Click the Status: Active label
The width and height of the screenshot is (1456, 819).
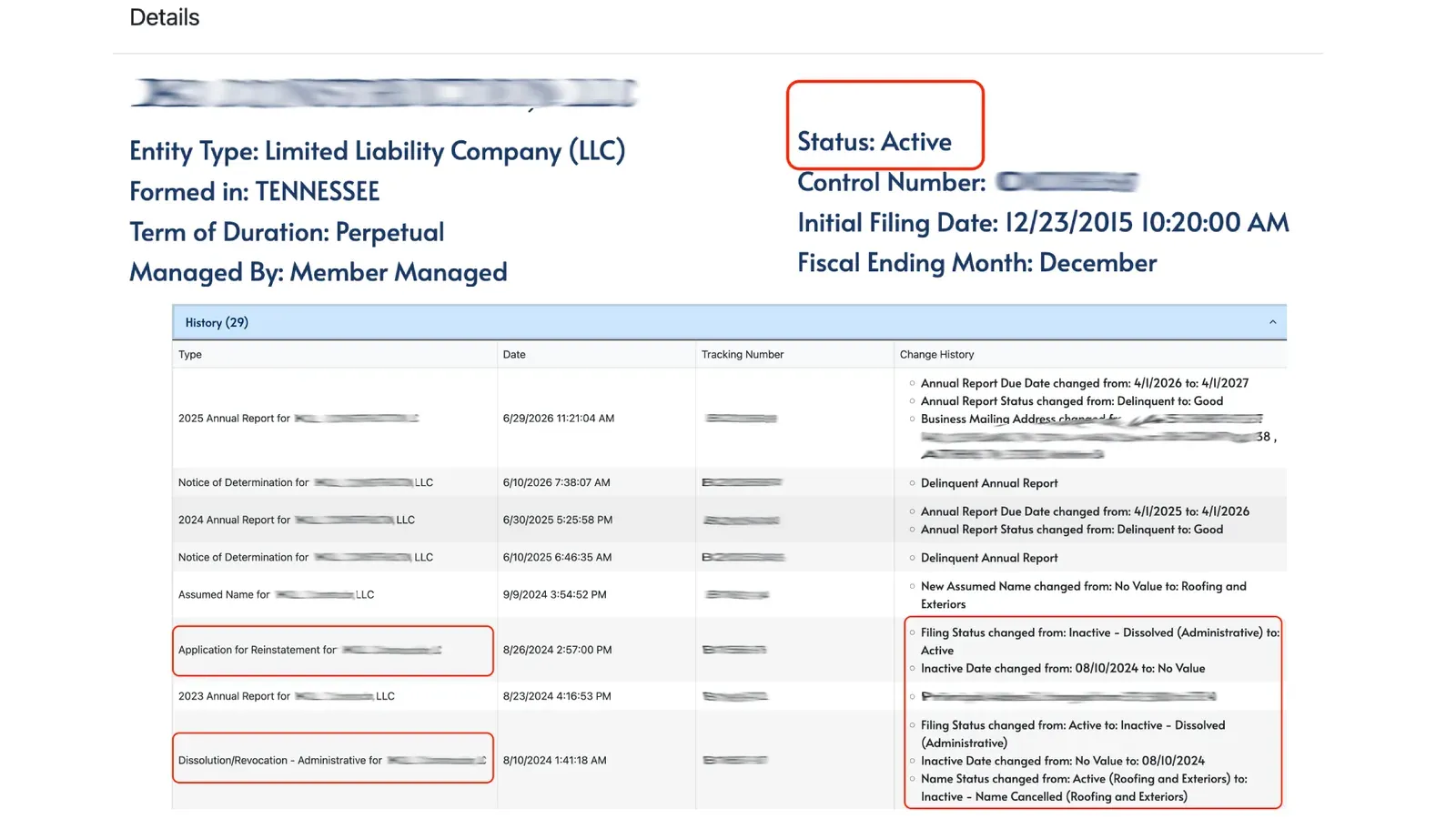[x=875, y=142]
